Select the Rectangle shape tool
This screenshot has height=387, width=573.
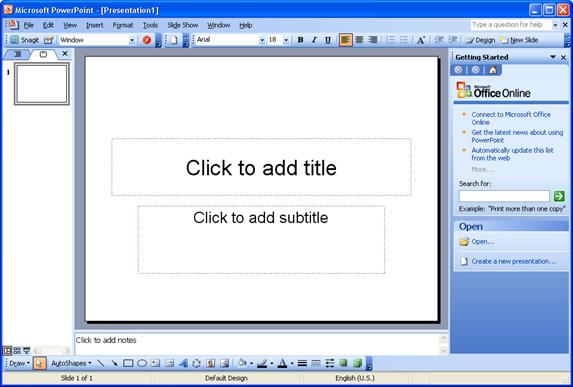[x=128, y=363]
